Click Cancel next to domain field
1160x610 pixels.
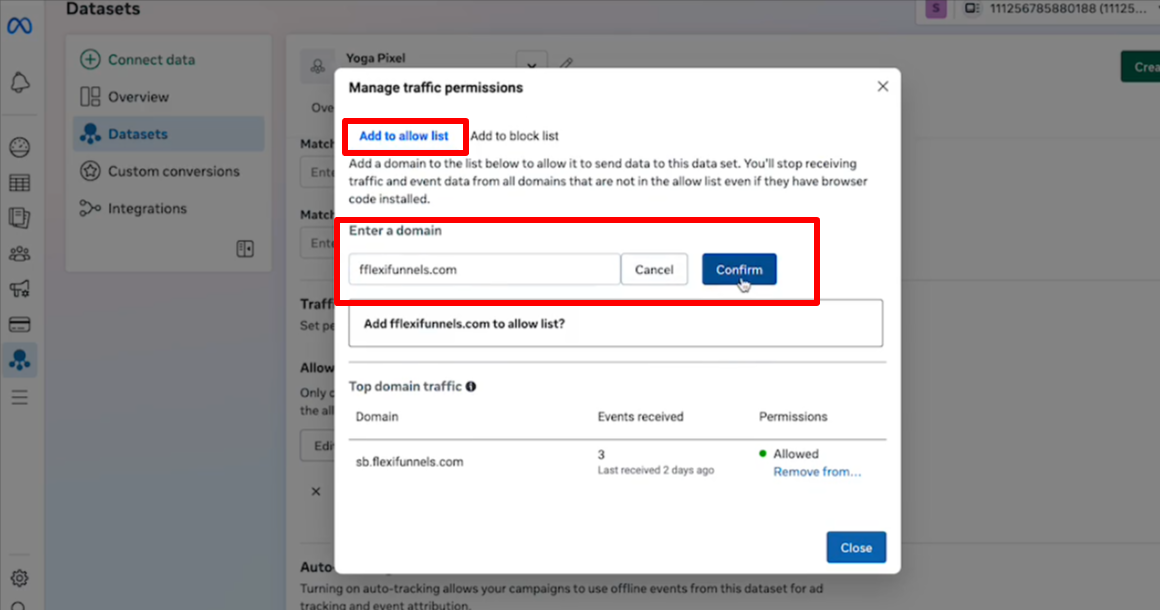click(x=654, y=269)
